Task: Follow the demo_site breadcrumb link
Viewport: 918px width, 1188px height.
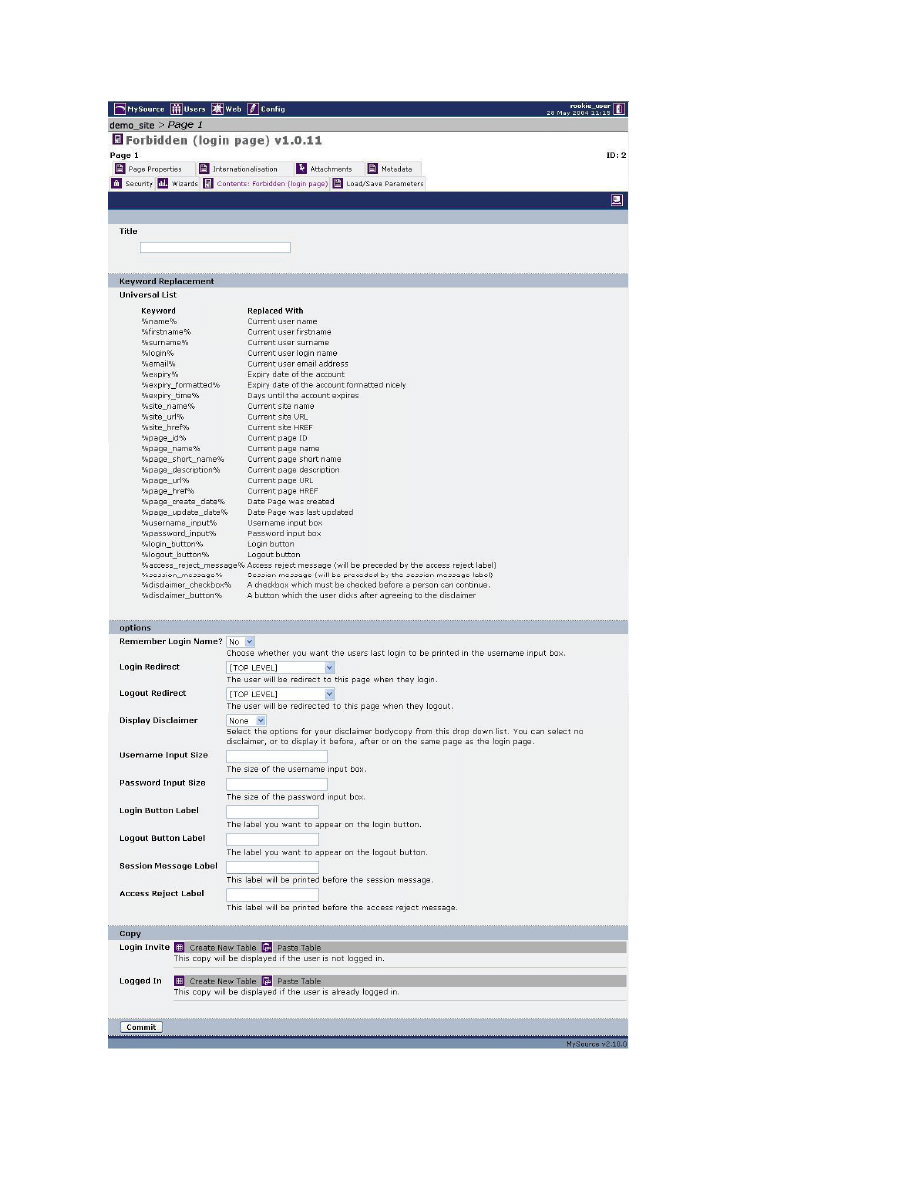Action: (134, 125)
